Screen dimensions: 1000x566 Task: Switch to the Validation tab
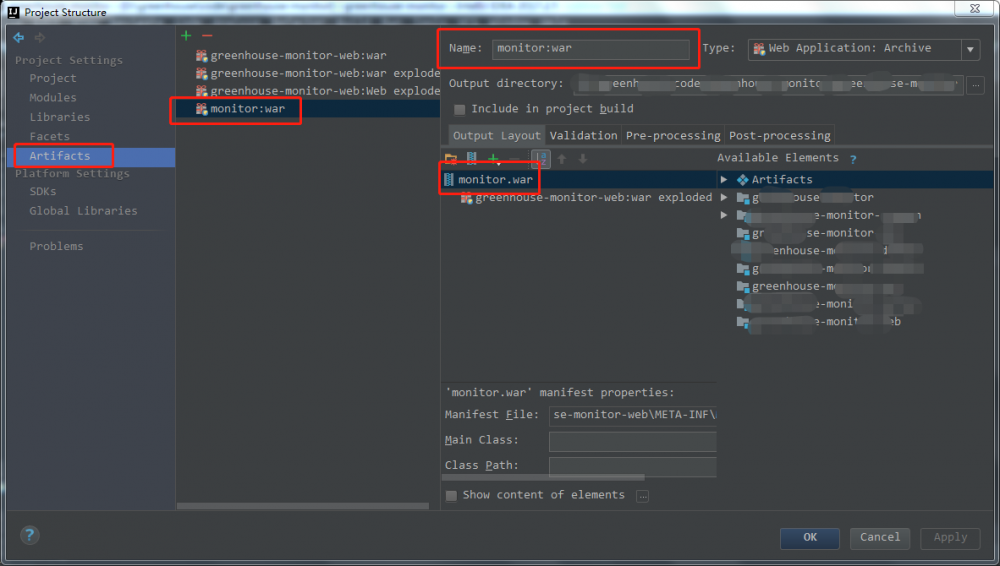[x=584, y=135]
